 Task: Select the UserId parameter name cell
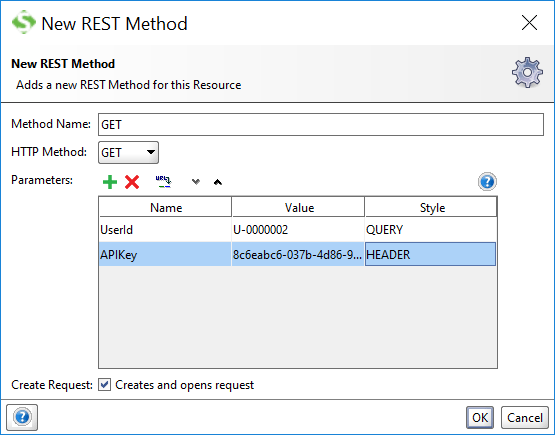tap(165, 230)
